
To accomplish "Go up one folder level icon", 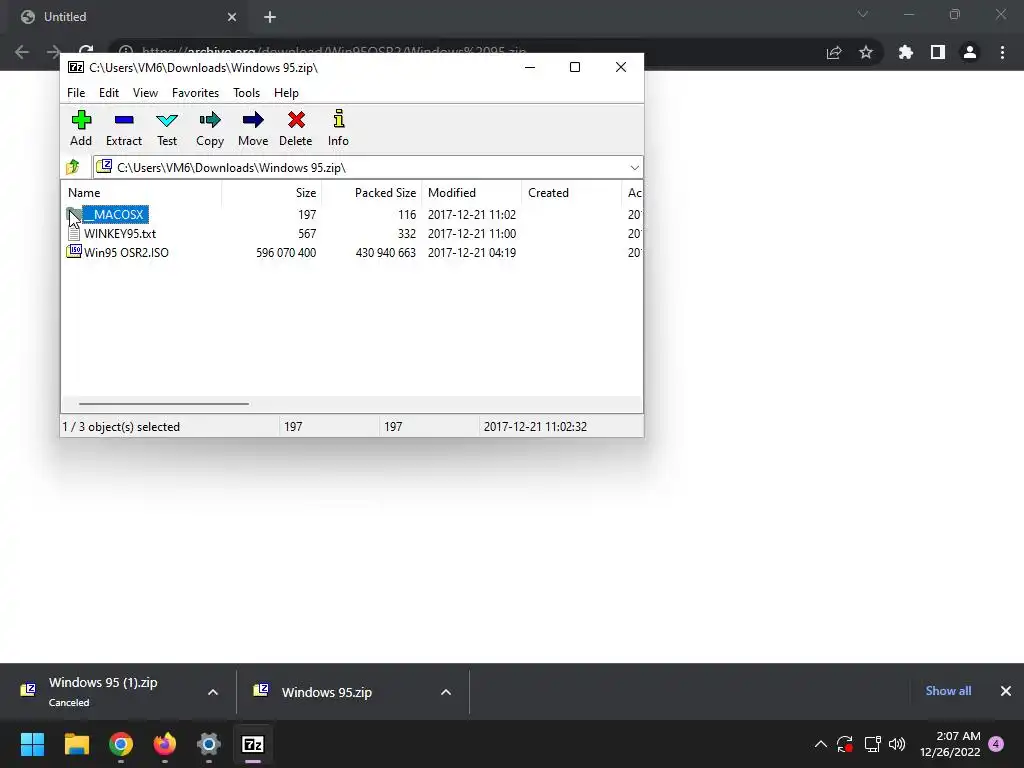I will pyautogui.click(x=73, y=167).
